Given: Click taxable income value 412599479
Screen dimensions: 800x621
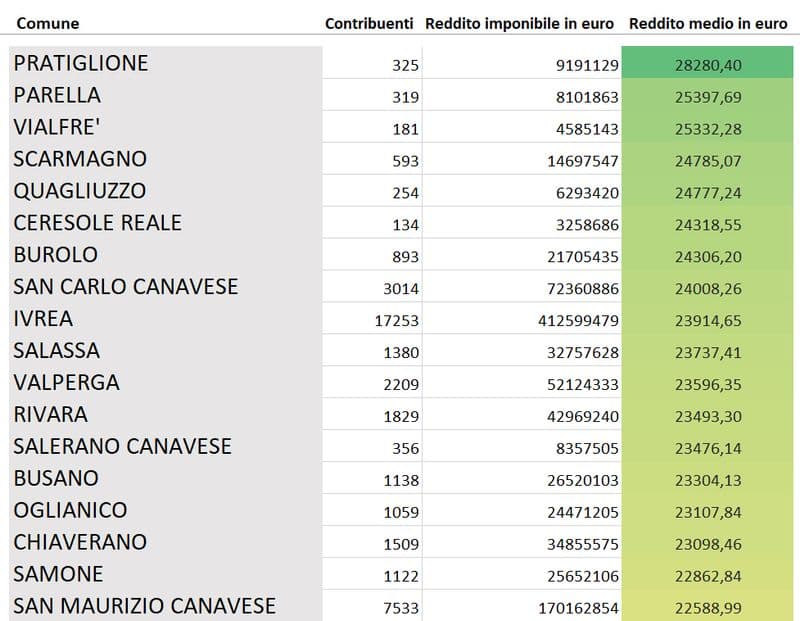Looking at the screenshot, I should [x=578, y=321].
